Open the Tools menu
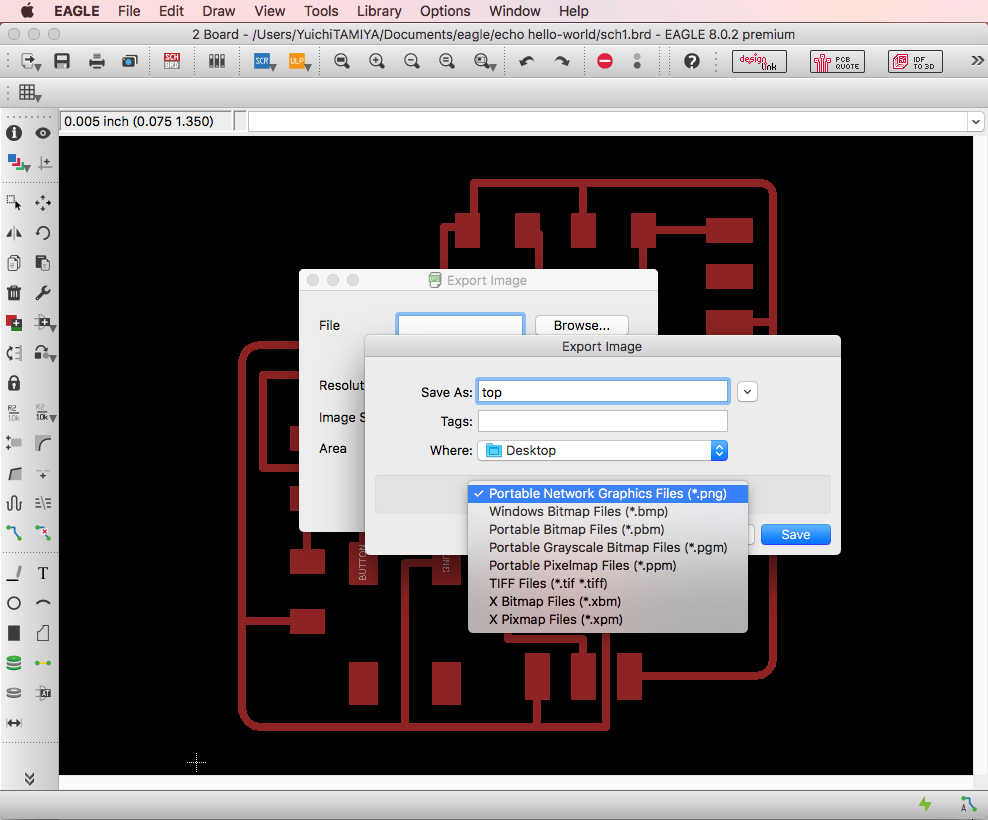This screenshot has height=820, width=988. [321, 11]
